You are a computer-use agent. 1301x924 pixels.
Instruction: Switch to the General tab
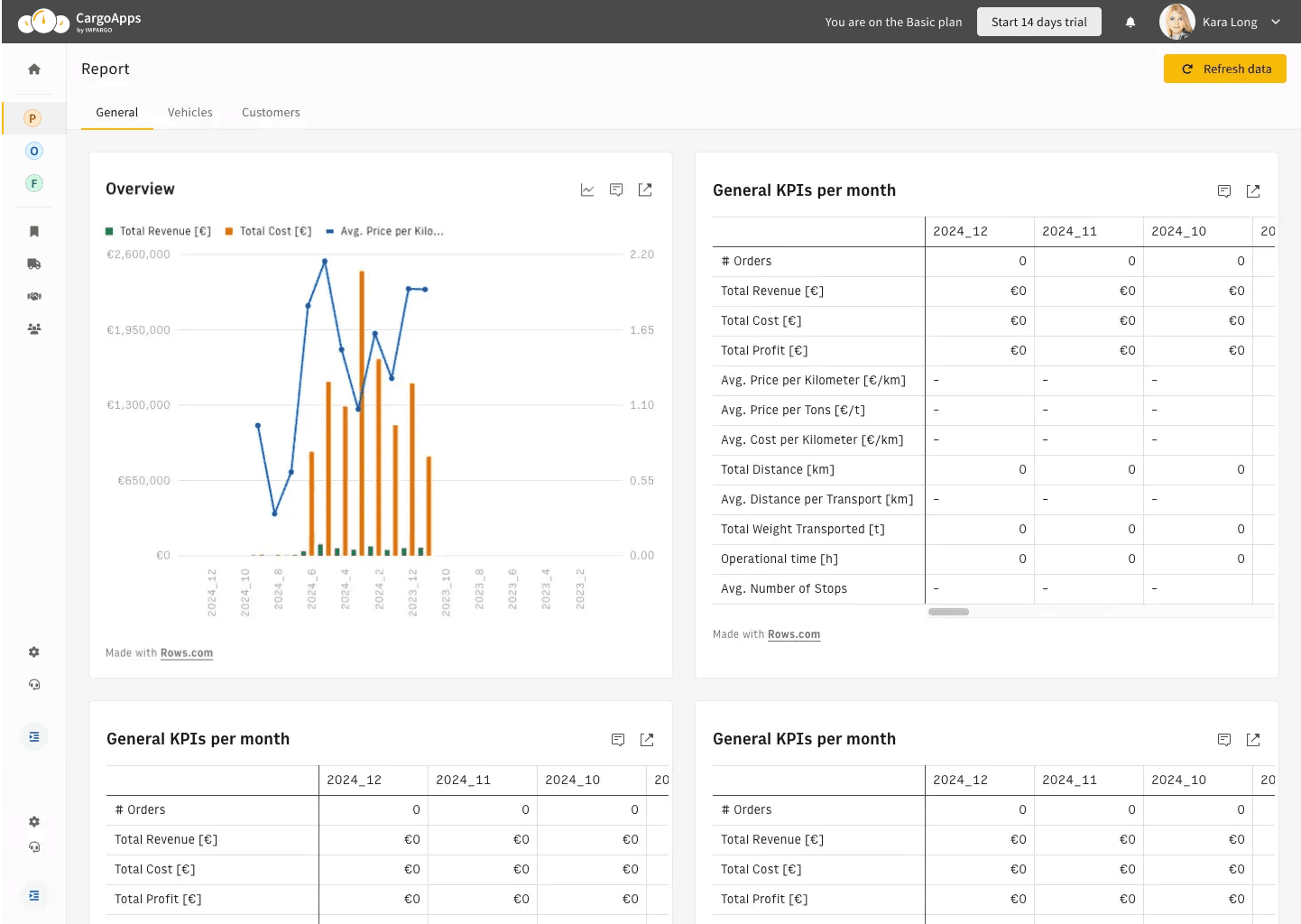tap(117, 113)
